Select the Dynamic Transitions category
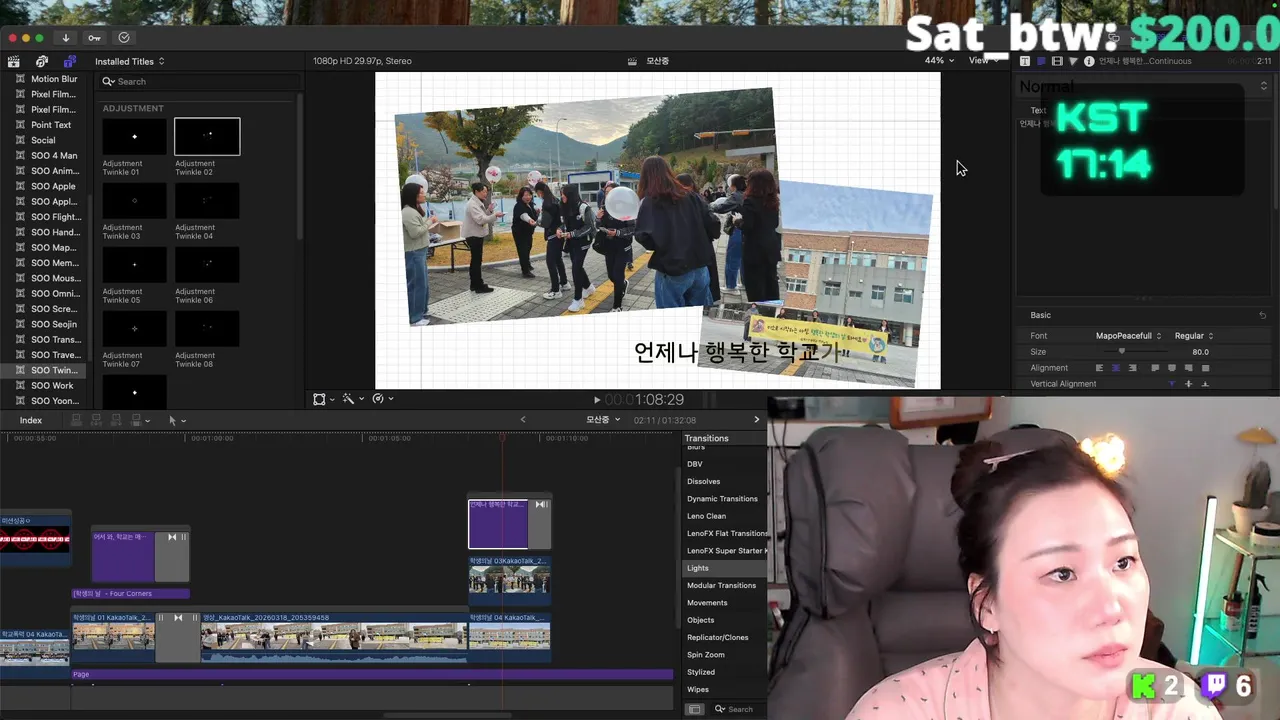Viewport: 1280px width, 720px height. point(722,498)
